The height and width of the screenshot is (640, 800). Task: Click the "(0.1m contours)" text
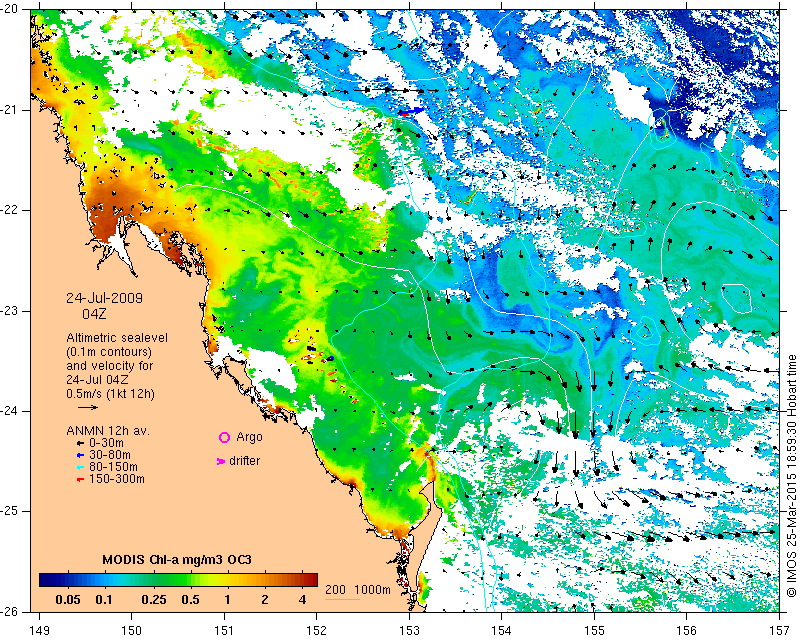click(109, 352)
